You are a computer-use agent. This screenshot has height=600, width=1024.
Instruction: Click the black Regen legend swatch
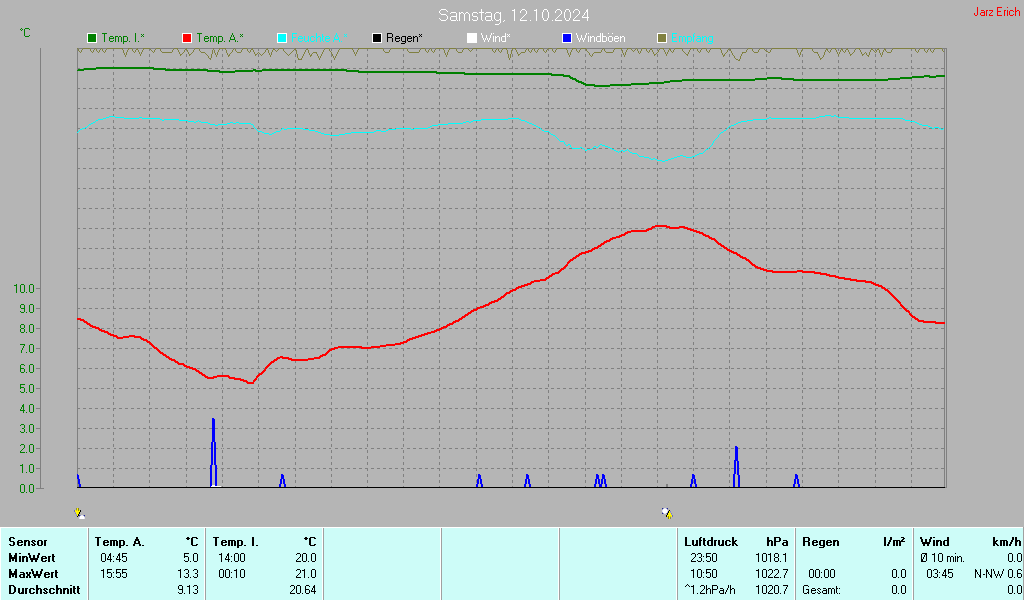(377, 39)
